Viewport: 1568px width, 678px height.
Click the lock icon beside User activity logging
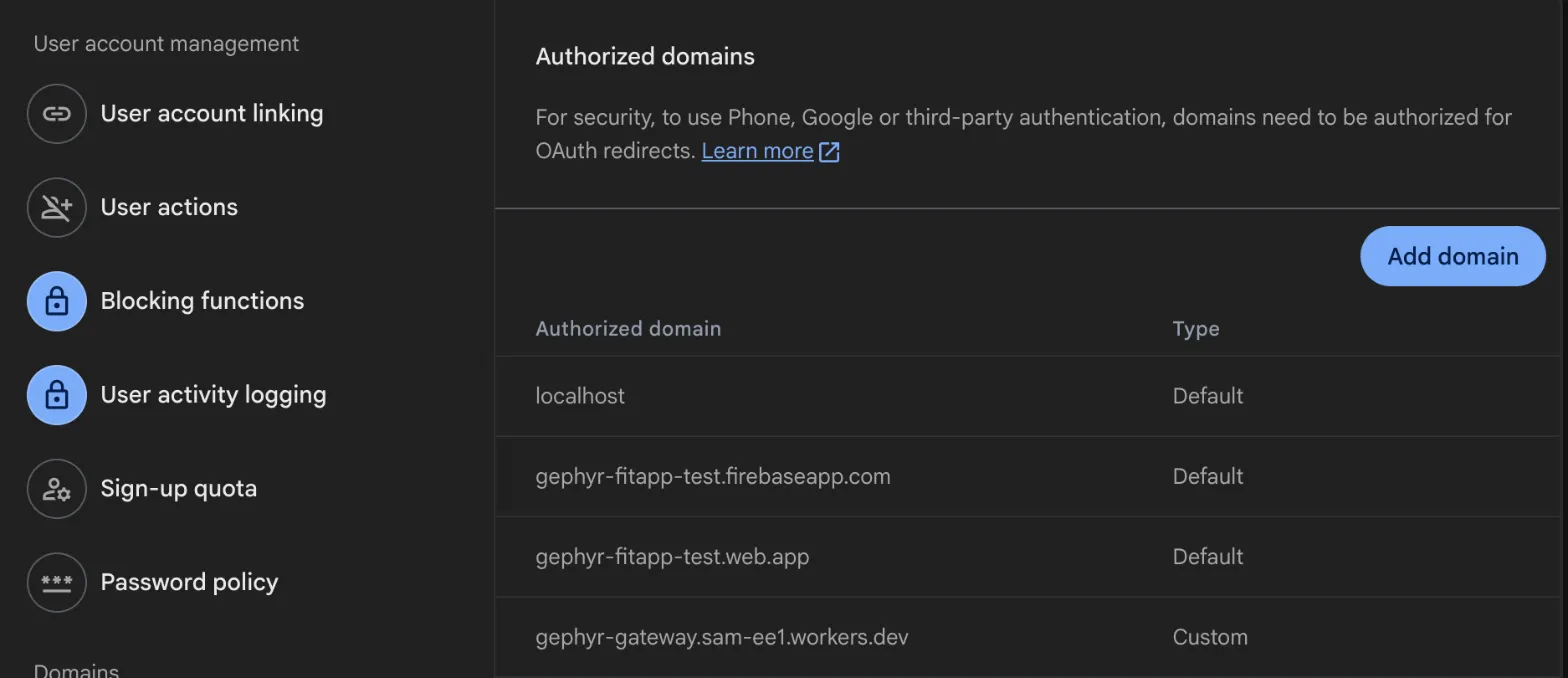(57, 395)
